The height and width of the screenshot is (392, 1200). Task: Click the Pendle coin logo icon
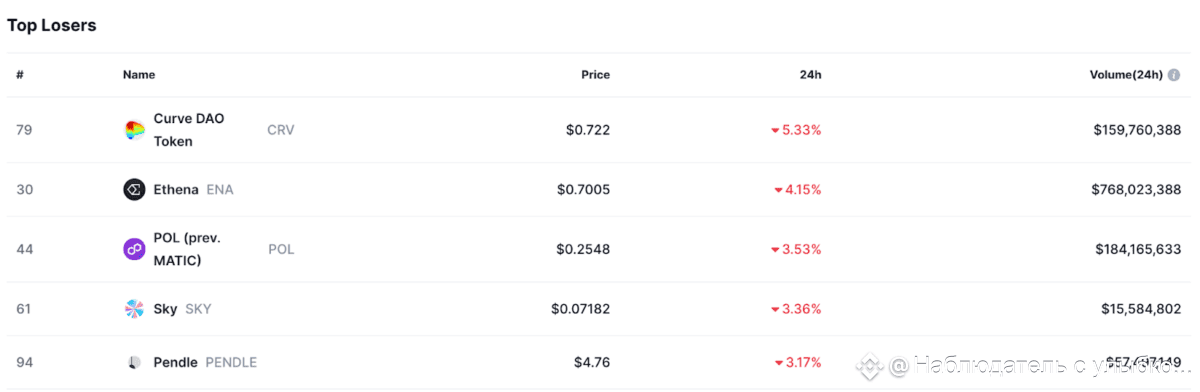click(134, 362)
